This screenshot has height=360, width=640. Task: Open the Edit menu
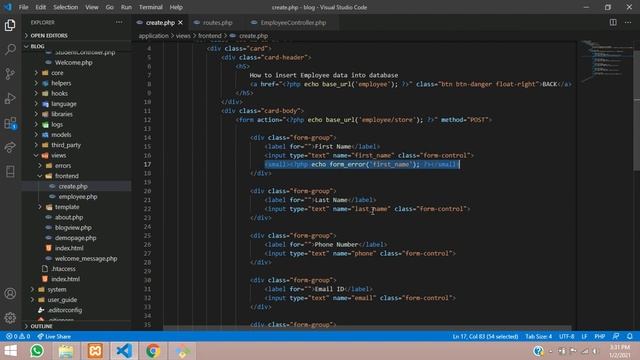pyautogui.click(x=40, y=7)
